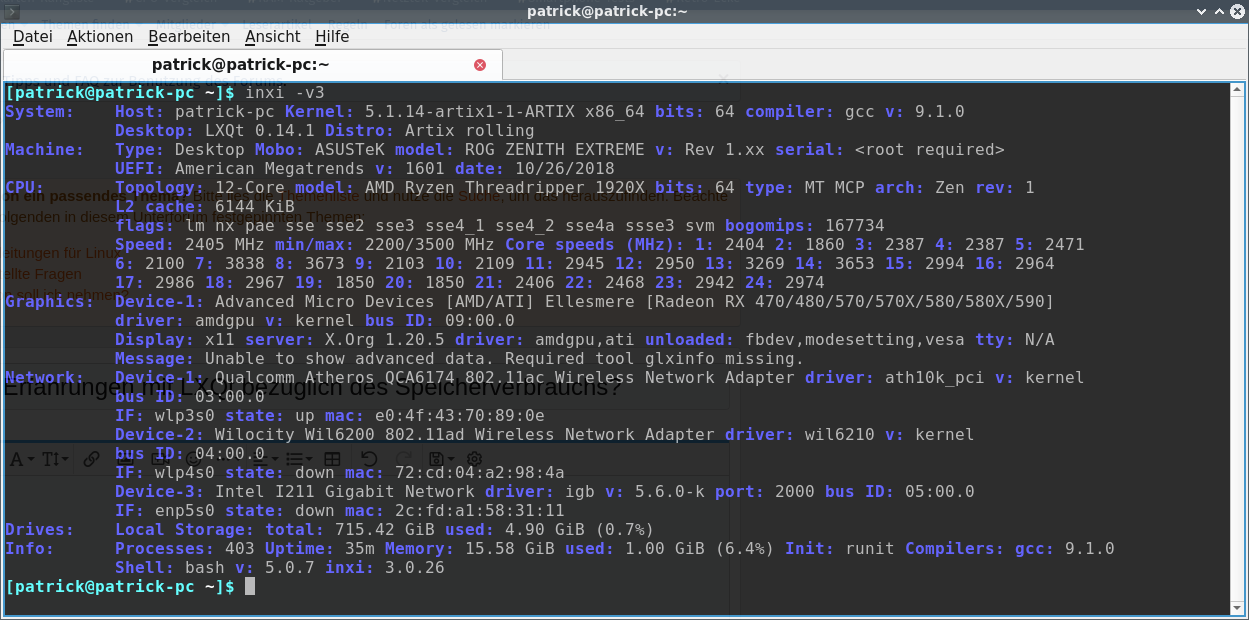This screenshot has height=620, width=1249.
Task: Click the MAC address "2c:fd:a1:58:31:11"
Action: tap(480, 510)
